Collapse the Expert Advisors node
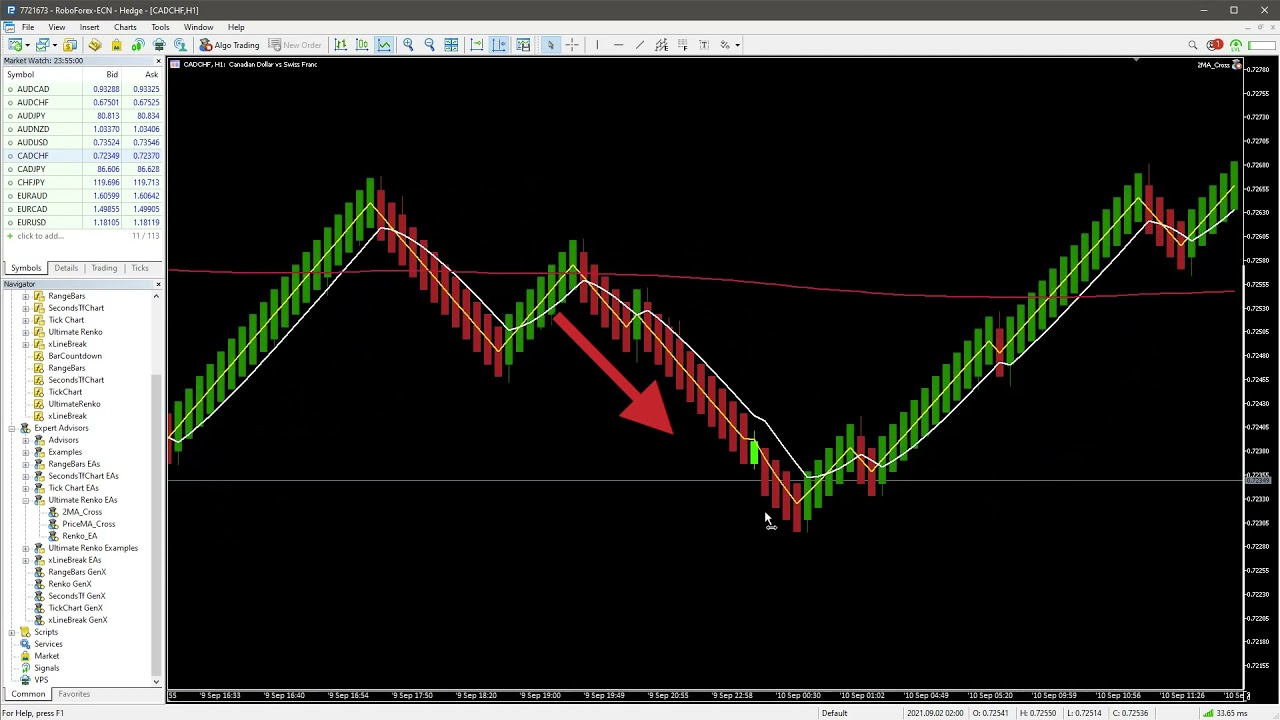 [x=12, y=428]
